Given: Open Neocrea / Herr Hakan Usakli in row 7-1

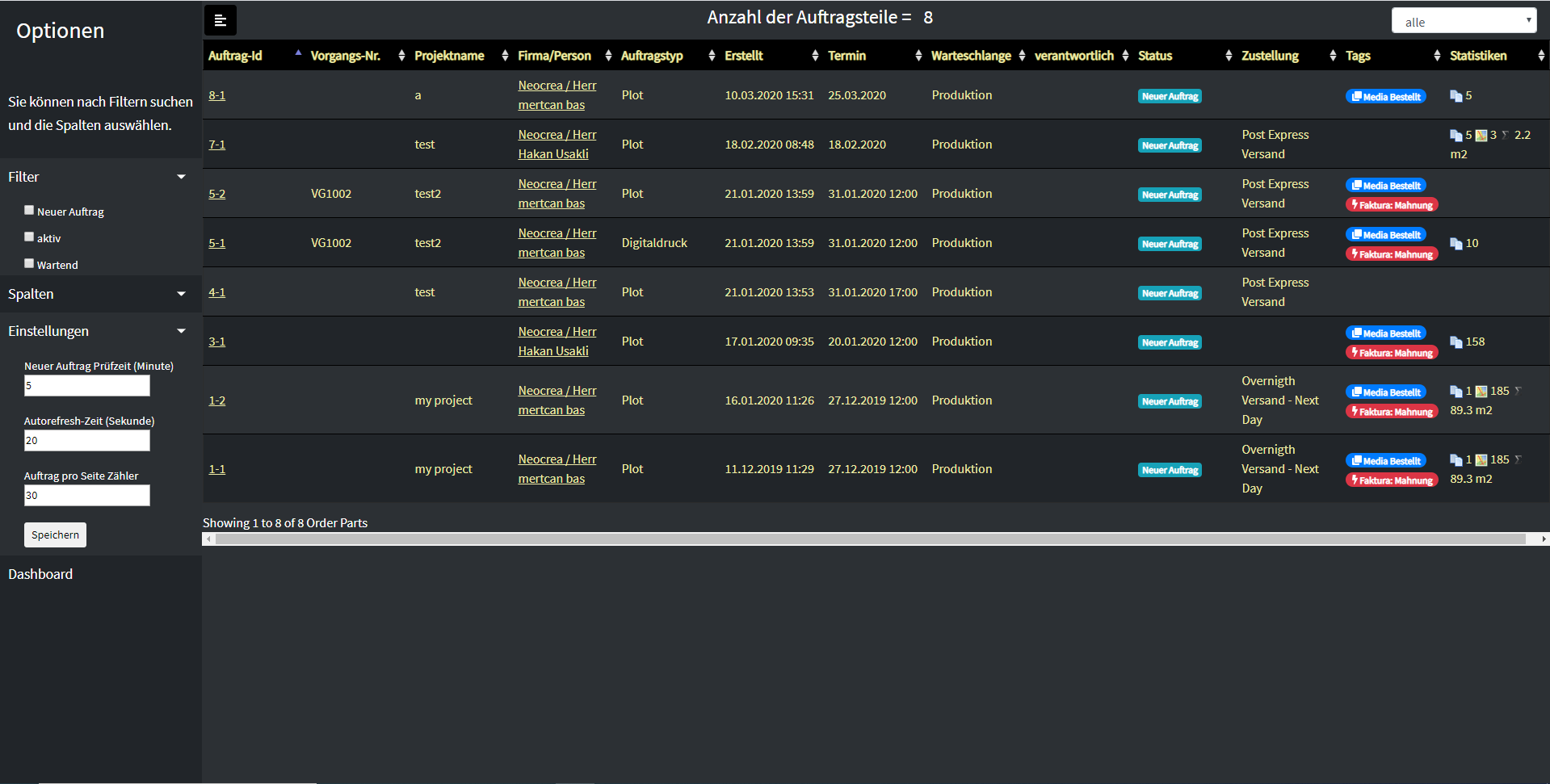Looking at the screenshot, I should [557, 145].
